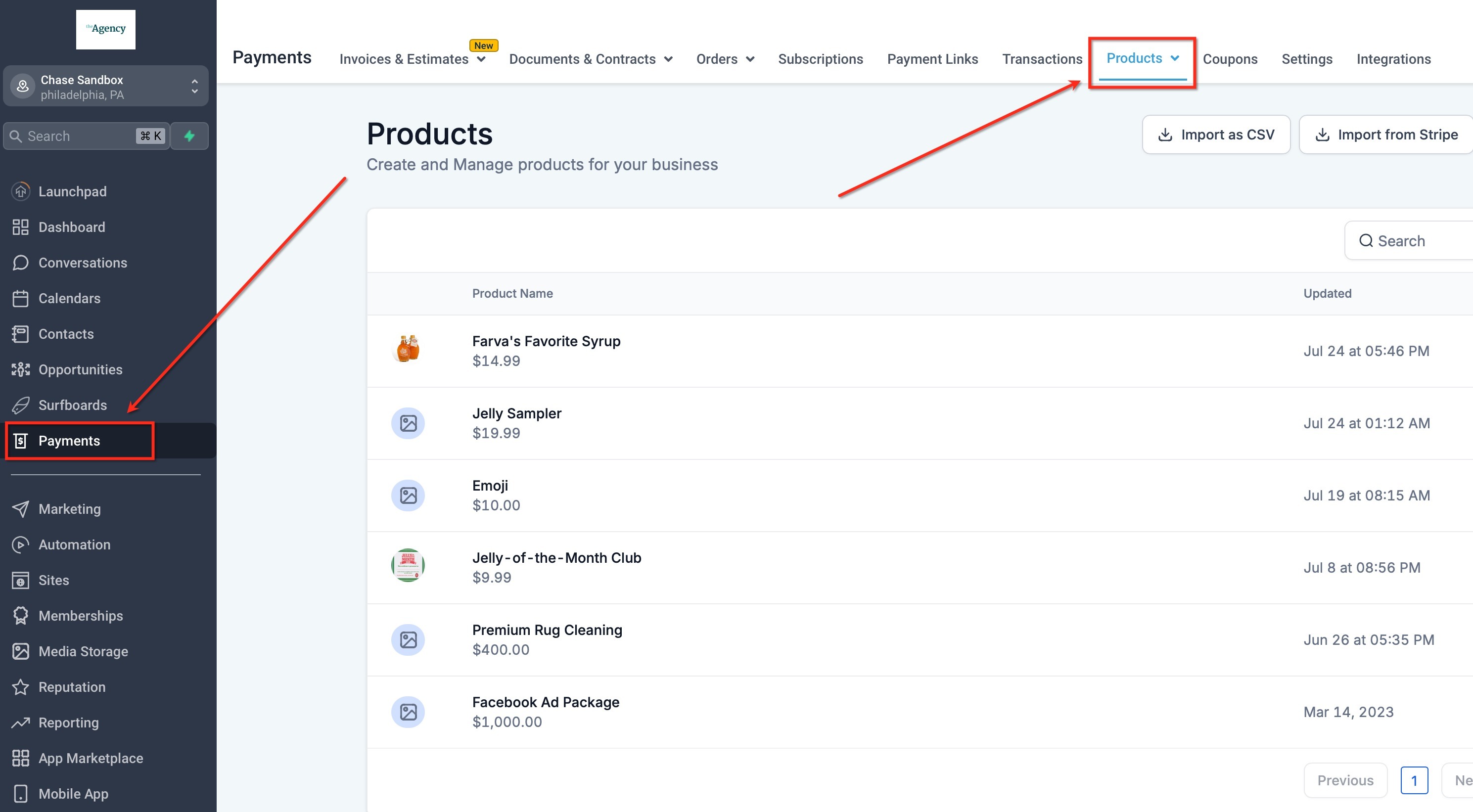Viewport: 1473px width, 812px height.
Task: Click the Opportunities pipeline icon
Action: pos(21,369)
